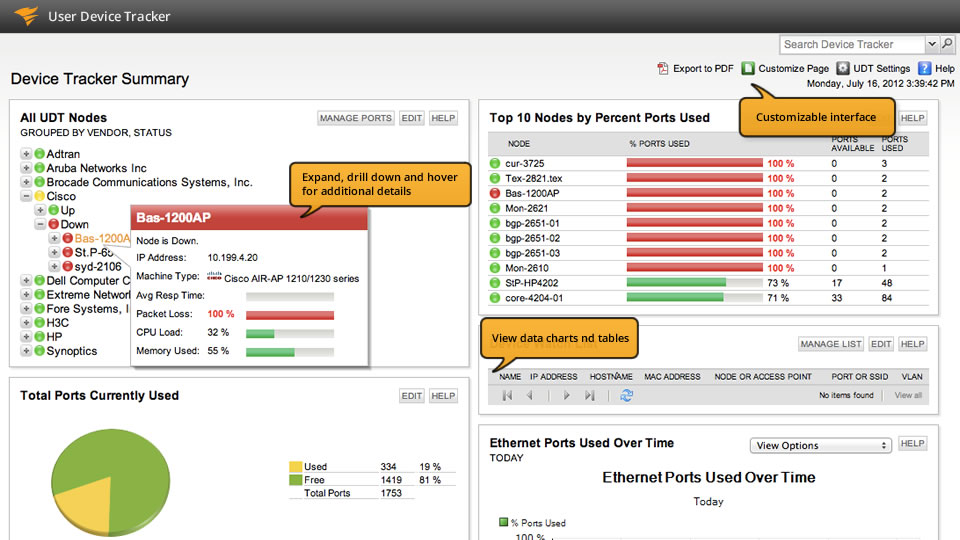Expand the Cisco Up group
Screen dimensions: 960x540
[x=40, y=210]
